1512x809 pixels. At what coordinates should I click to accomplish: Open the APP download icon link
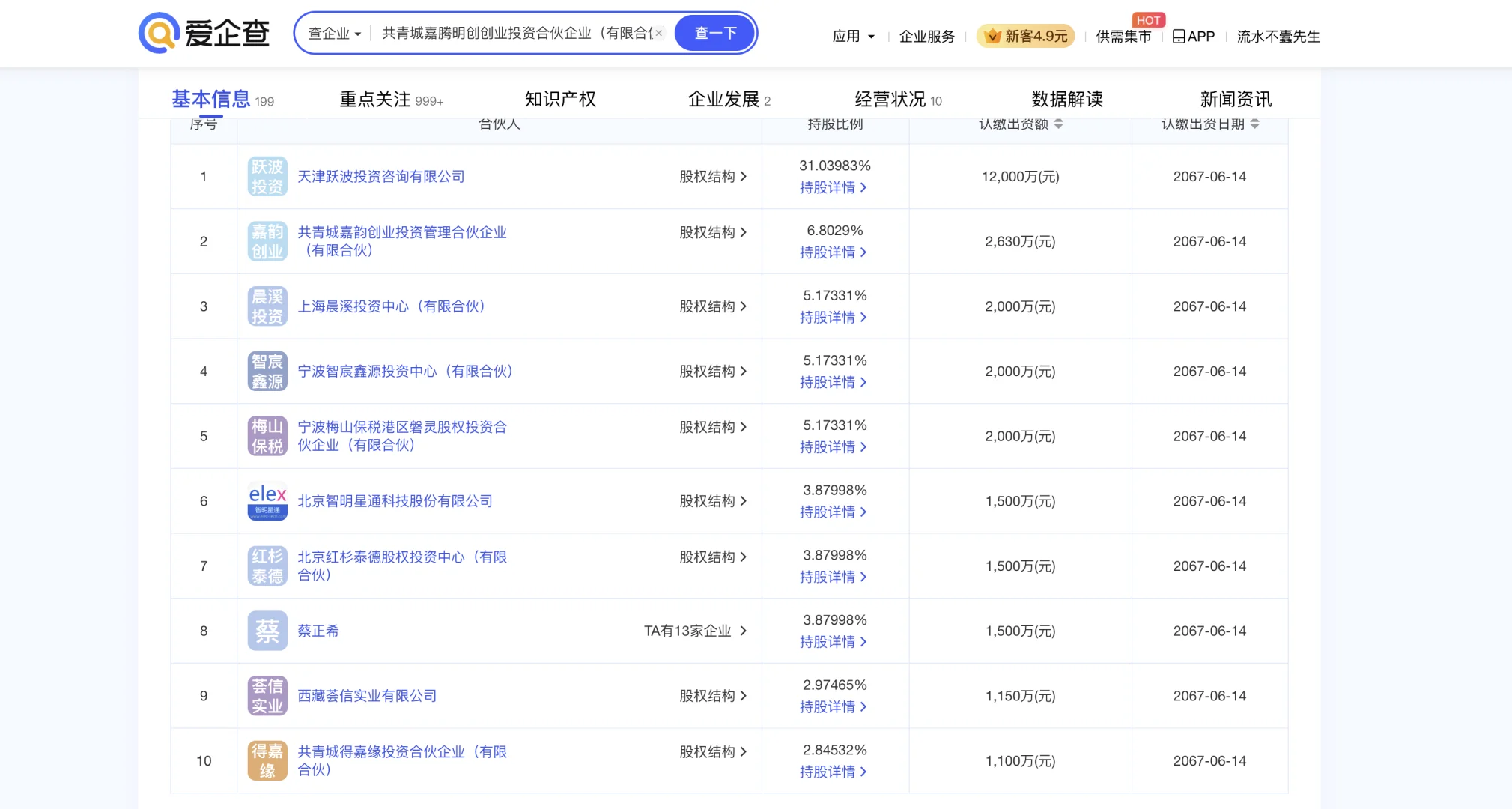(1193, 36)
